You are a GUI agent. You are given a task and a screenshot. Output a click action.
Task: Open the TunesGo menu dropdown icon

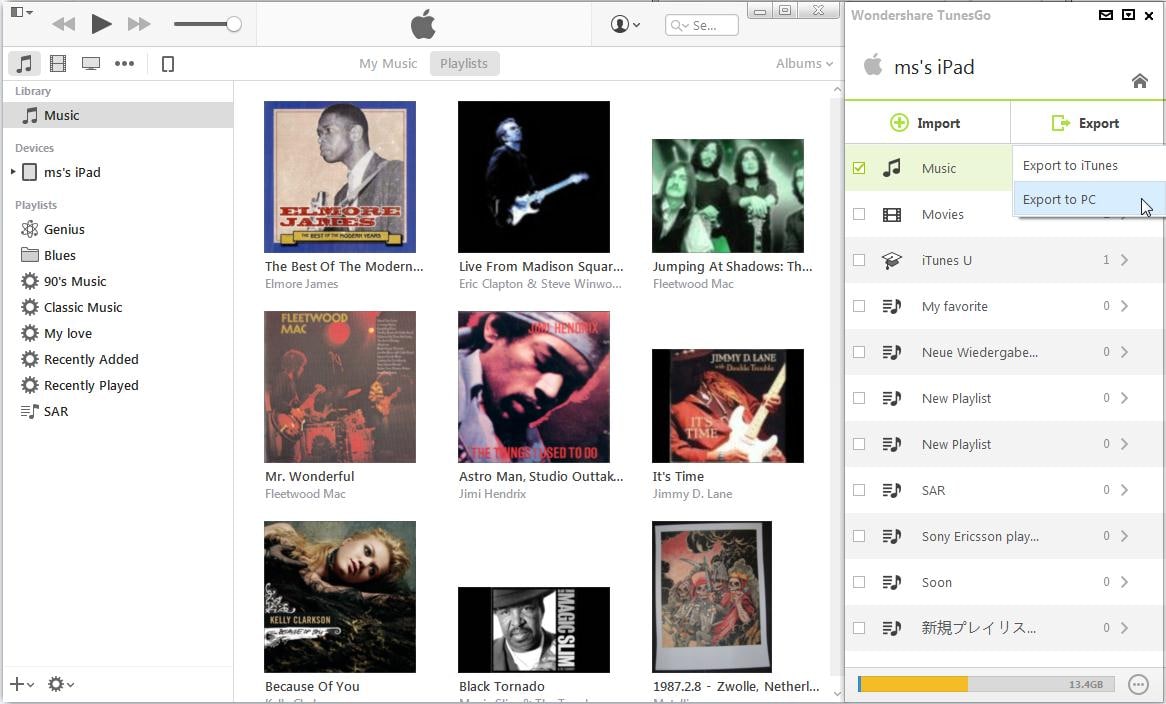click(x=1128, y=14)
